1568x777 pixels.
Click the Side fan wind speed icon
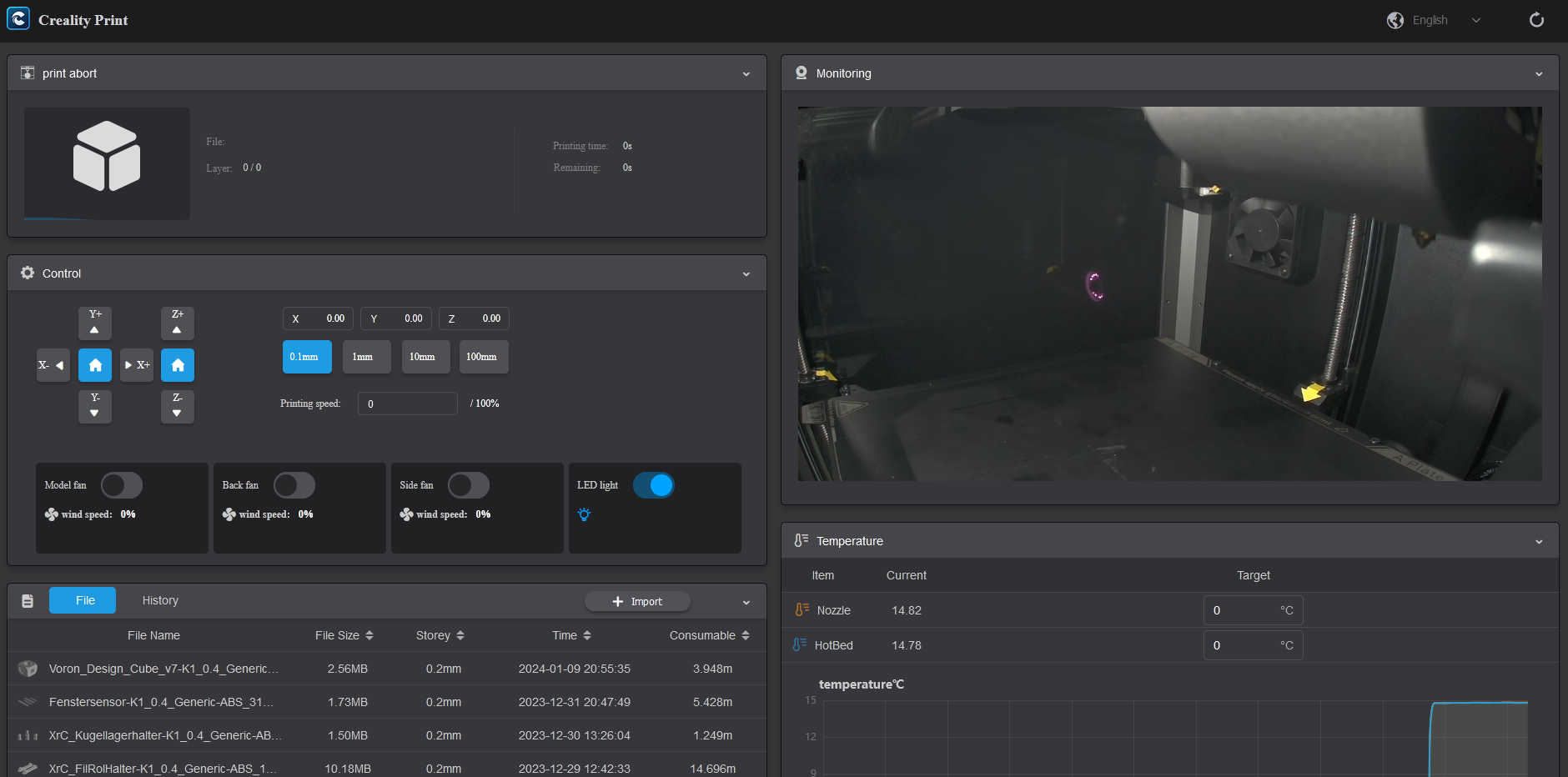[407, 514]
